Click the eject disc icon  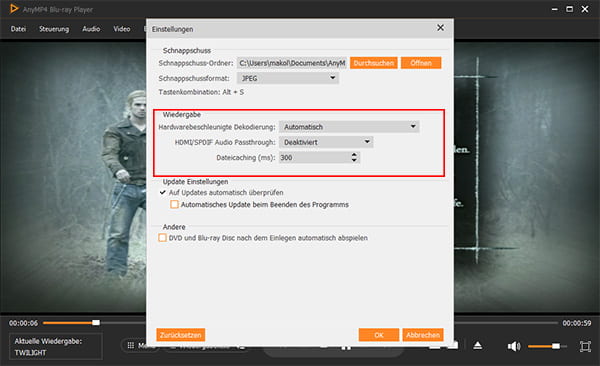tap(478, 346)
